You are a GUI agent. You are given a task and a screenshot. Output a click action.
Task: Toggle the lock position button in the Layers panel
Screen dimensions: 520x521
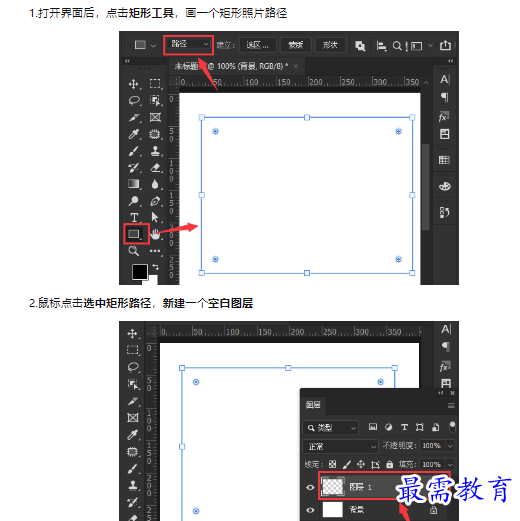[361, 464]
